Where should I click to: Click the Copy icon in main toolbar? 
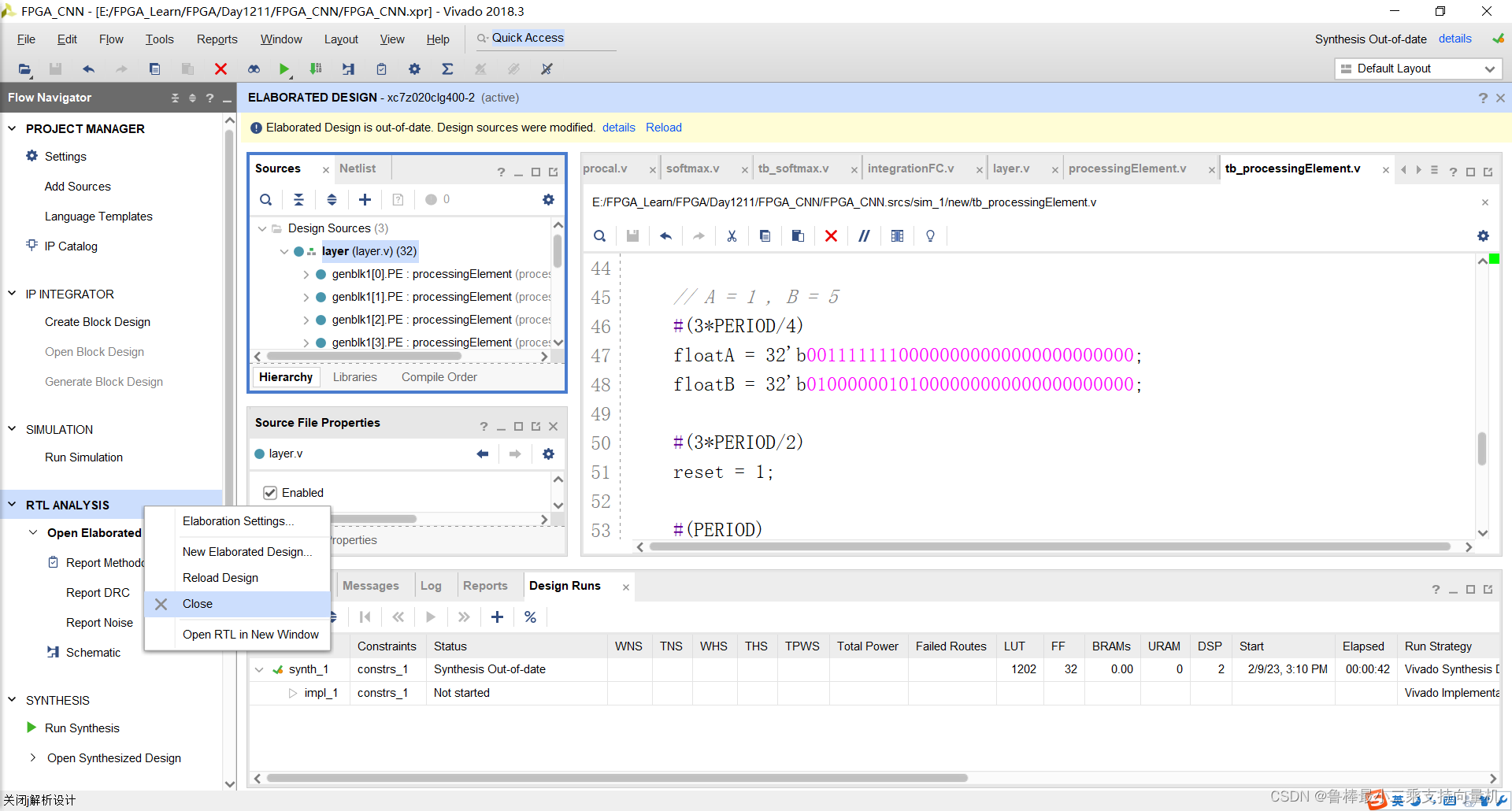pos(154,69)
